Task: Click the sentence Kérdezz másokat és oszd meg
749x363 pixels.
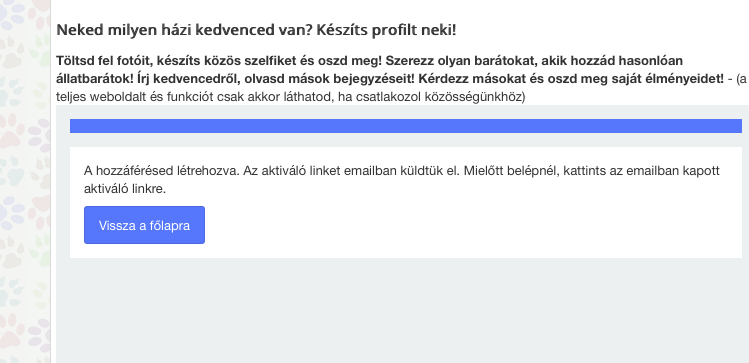Action: 571,79
